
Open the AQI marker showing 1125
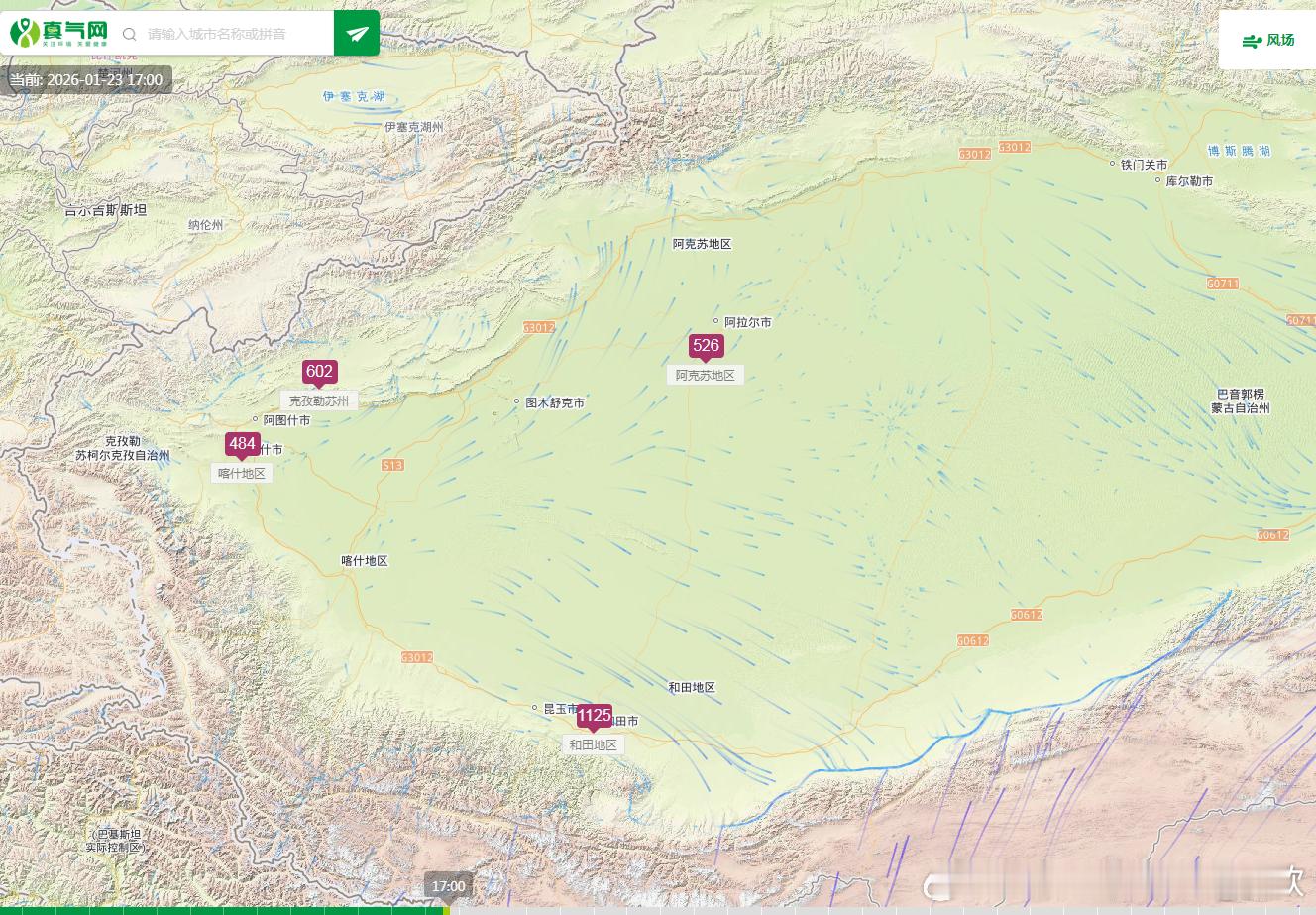(x=595, y=716)
